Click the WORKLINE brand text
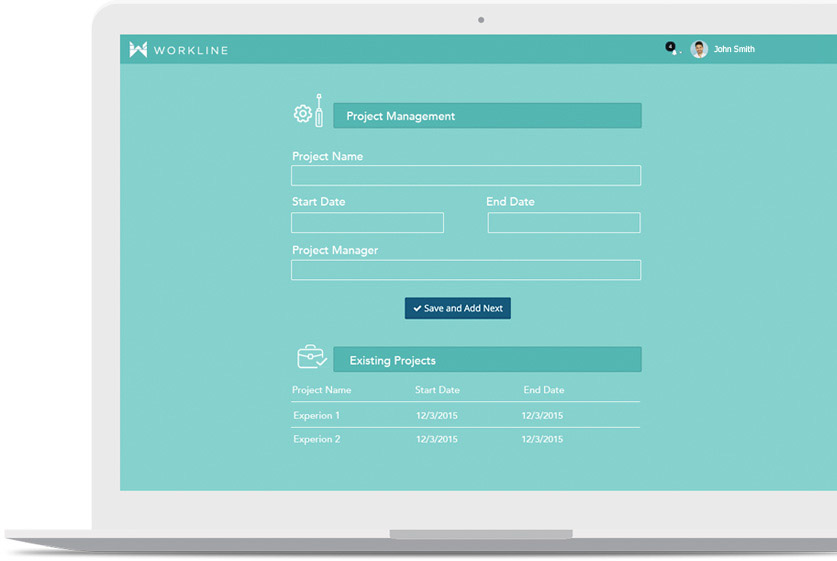This screenshot has height=561, width=837. coord(191,50)
